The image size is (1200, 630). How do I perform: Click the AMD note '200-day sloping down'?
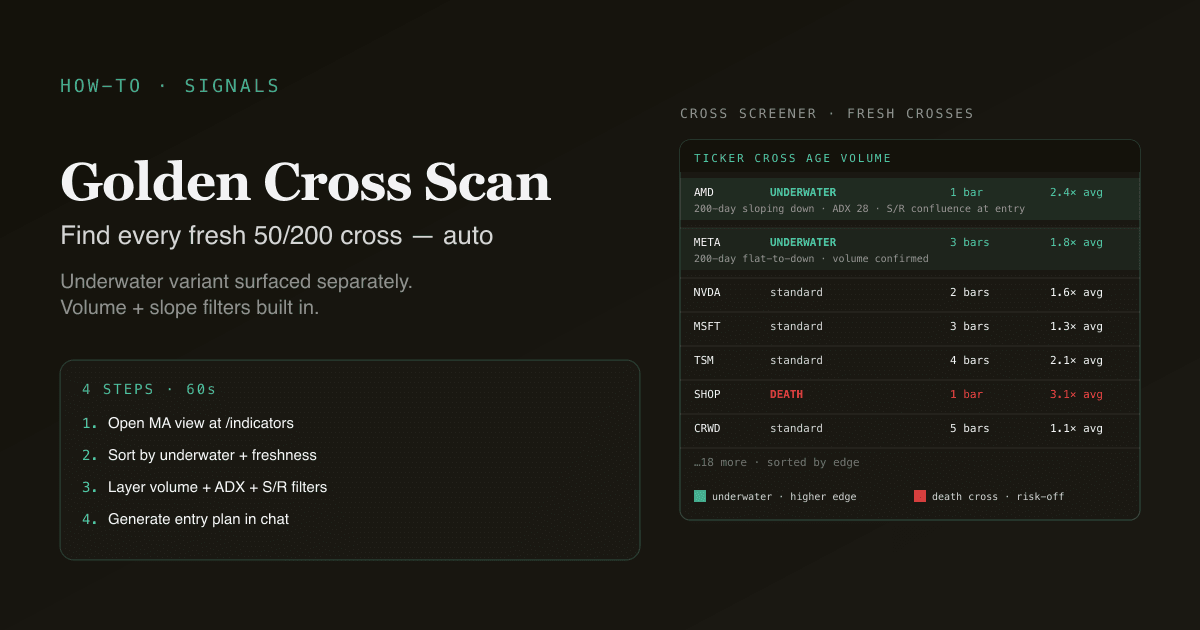(x=756, y=209)
